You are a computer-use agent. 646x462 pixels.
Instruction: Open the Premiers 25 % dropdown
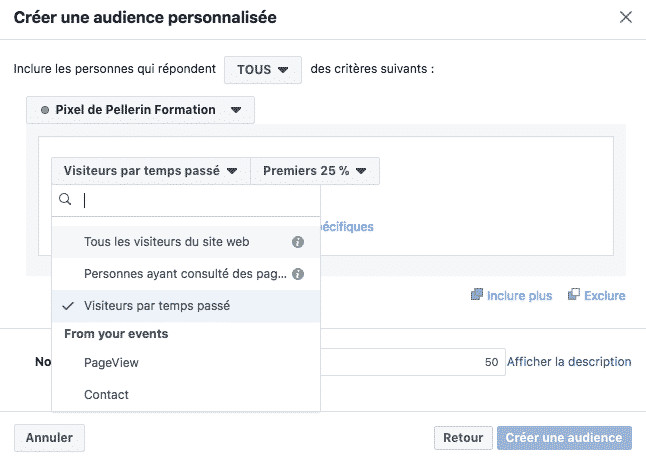pos(314,171)
